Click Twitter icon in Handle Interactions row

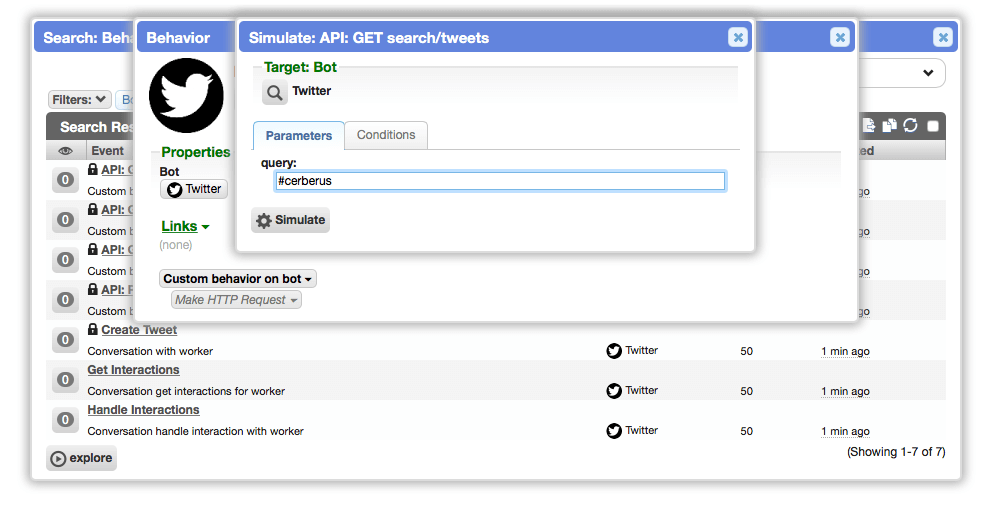[614, 431]
